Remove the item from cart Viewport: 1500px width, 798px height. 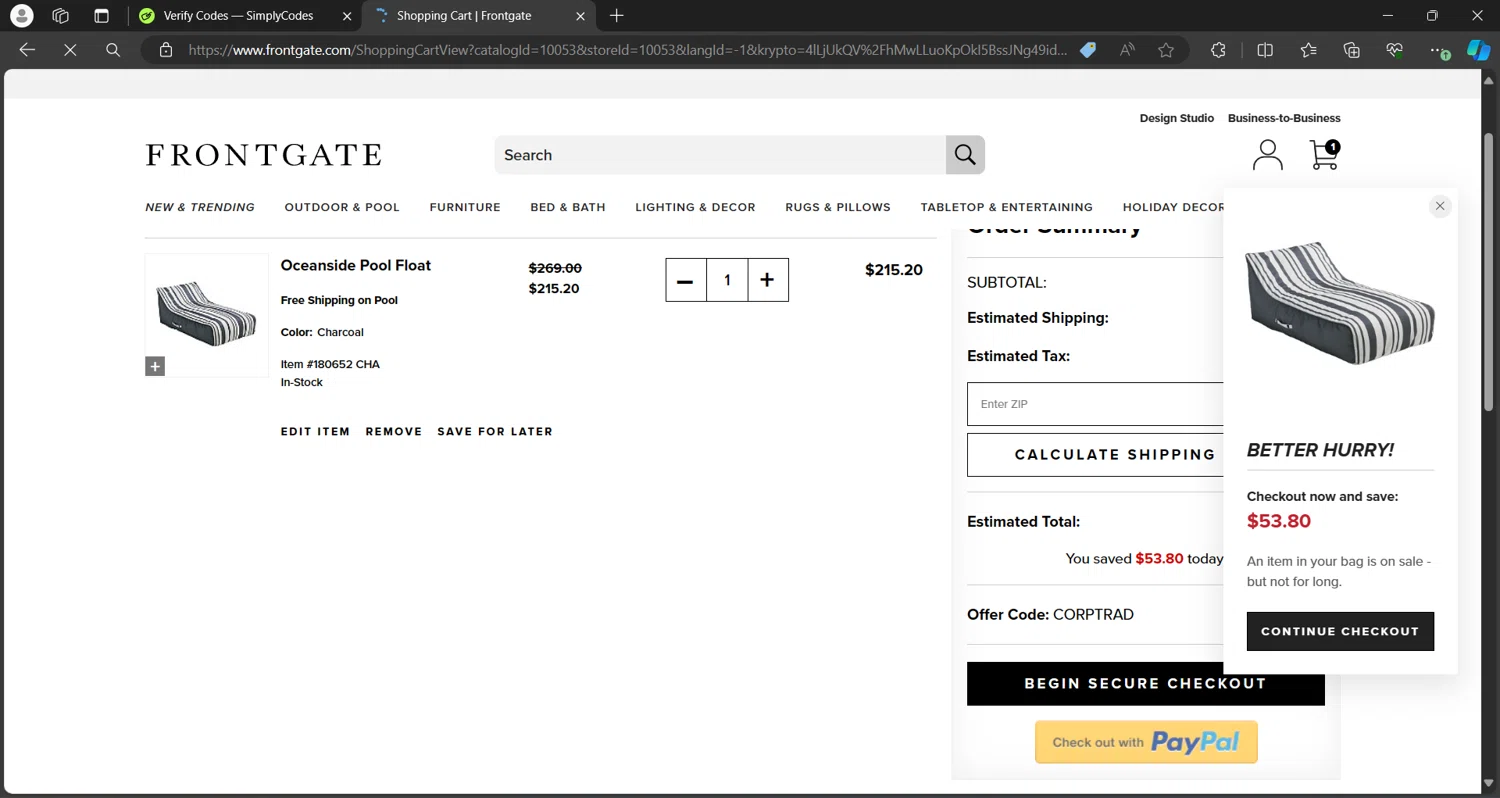click(x=394, y=432)
